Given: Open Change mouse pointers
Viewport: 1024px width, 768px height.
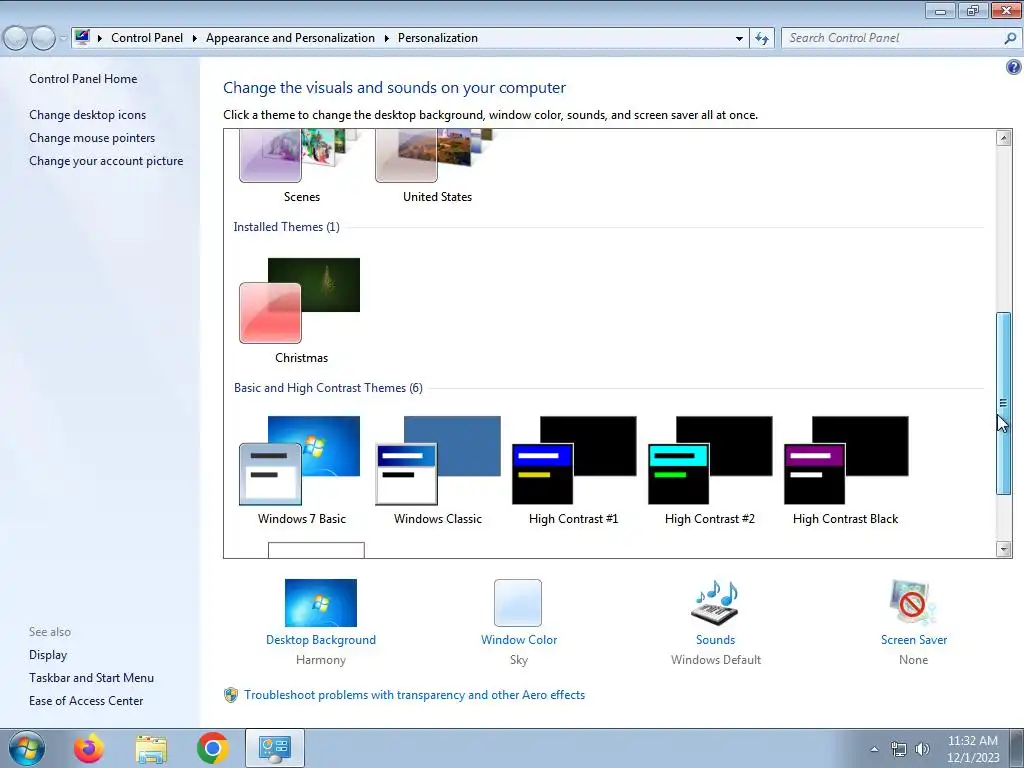Looking at the screenshot, I should click(92, 138).
